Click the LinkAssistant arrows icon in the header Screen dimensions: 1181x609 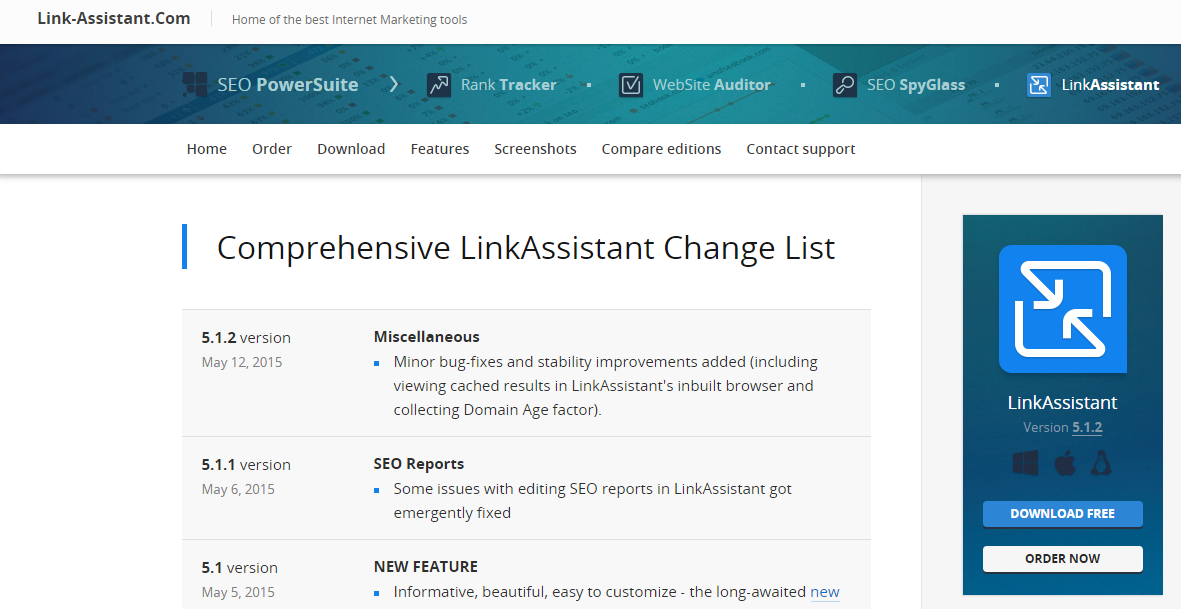pos(1039,85)
